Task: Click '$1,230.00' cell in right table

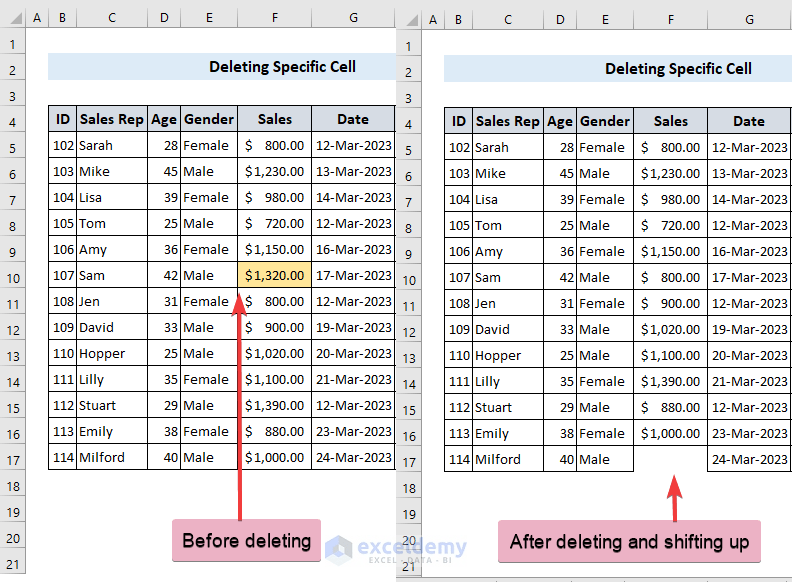Action: (670, 173)
